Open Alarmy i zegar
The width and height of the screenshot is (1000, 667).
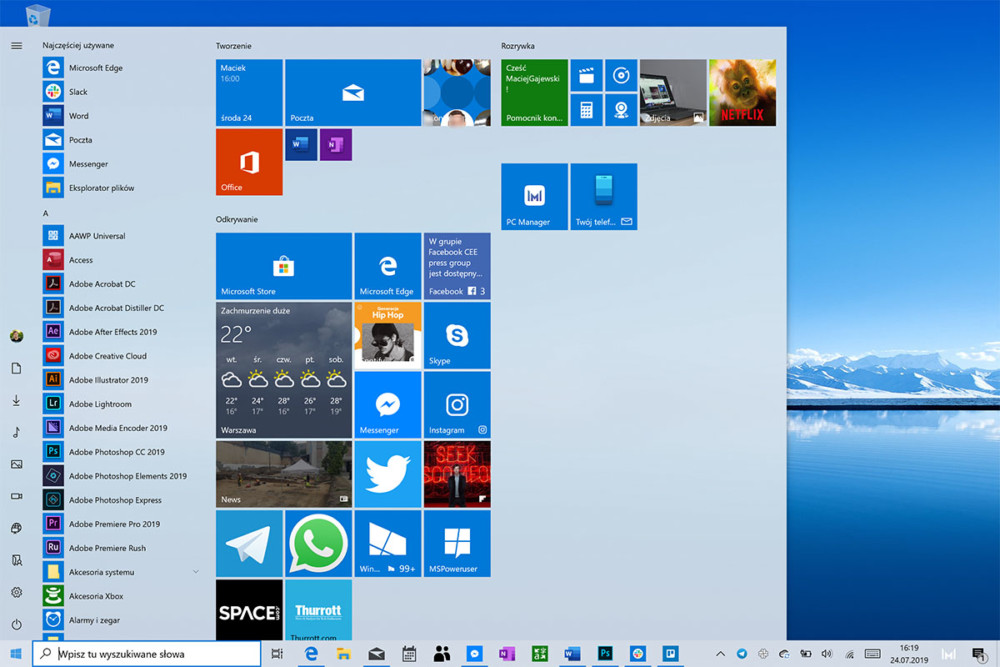coord(121,620)
